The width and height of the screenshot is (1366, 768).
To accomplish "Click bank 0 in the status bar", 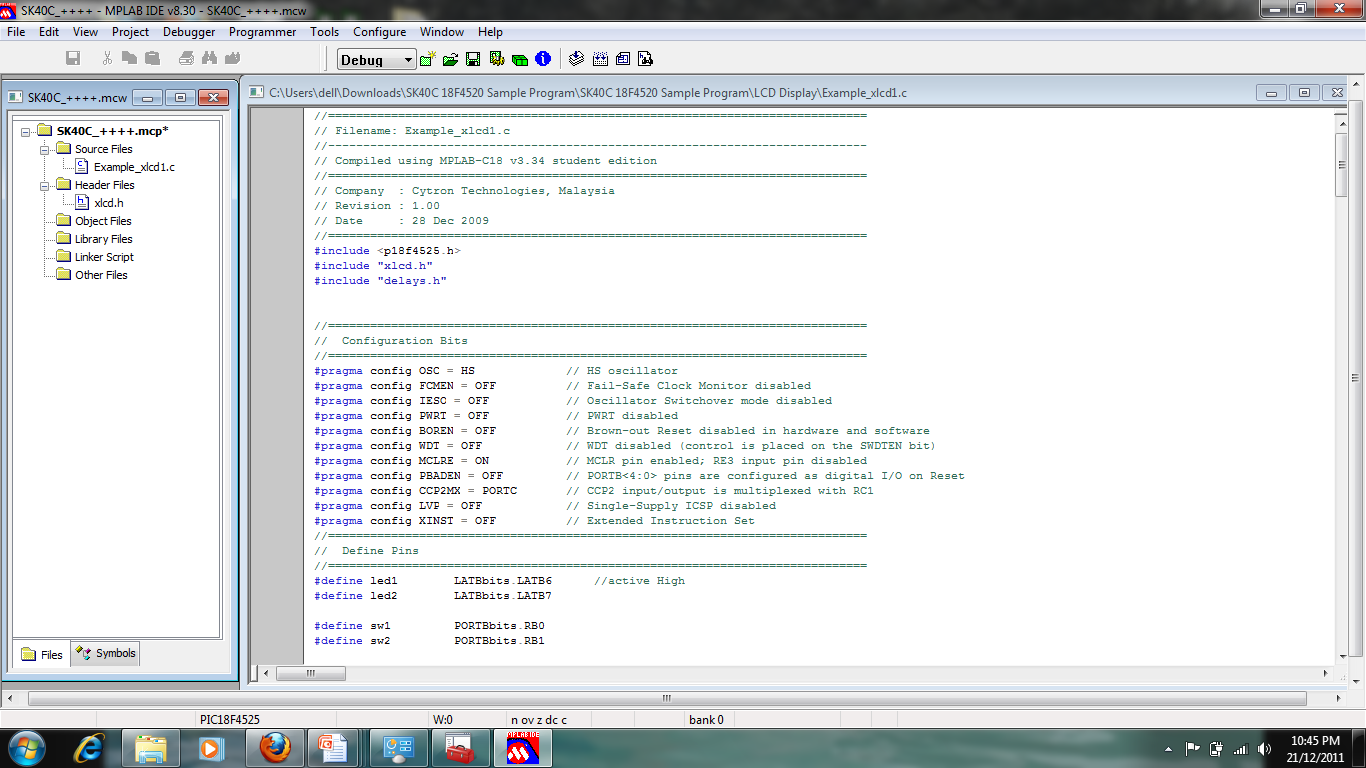I will tap(706, 719).
